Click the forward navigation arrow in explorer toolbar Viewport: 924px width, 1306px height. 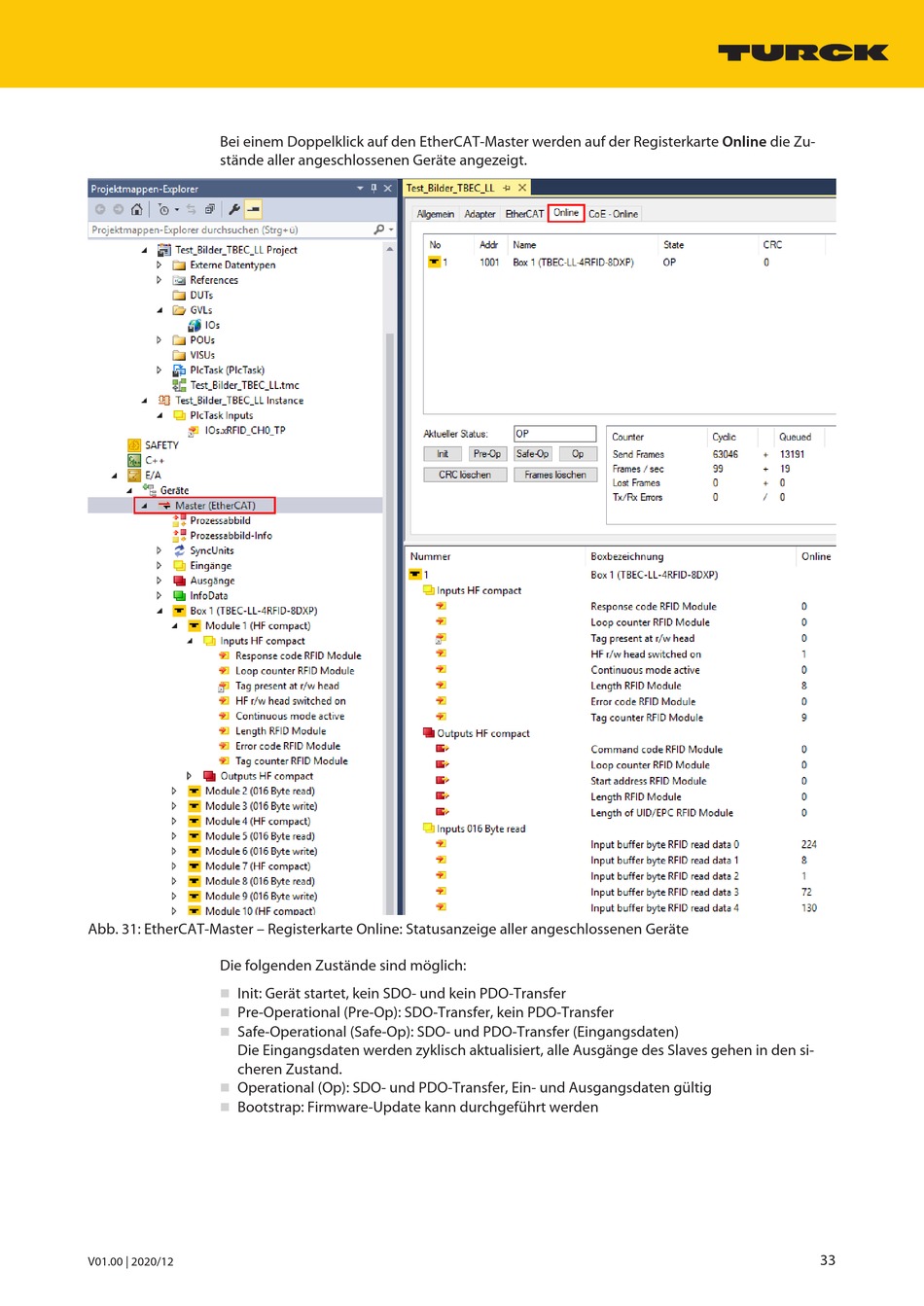click(x=119, y=209)
